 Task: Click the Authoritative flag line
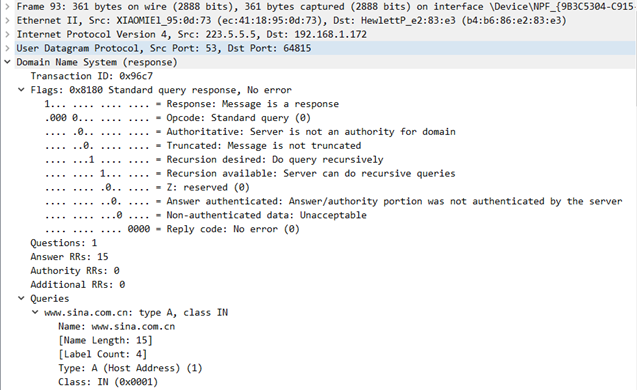point(250,132)
